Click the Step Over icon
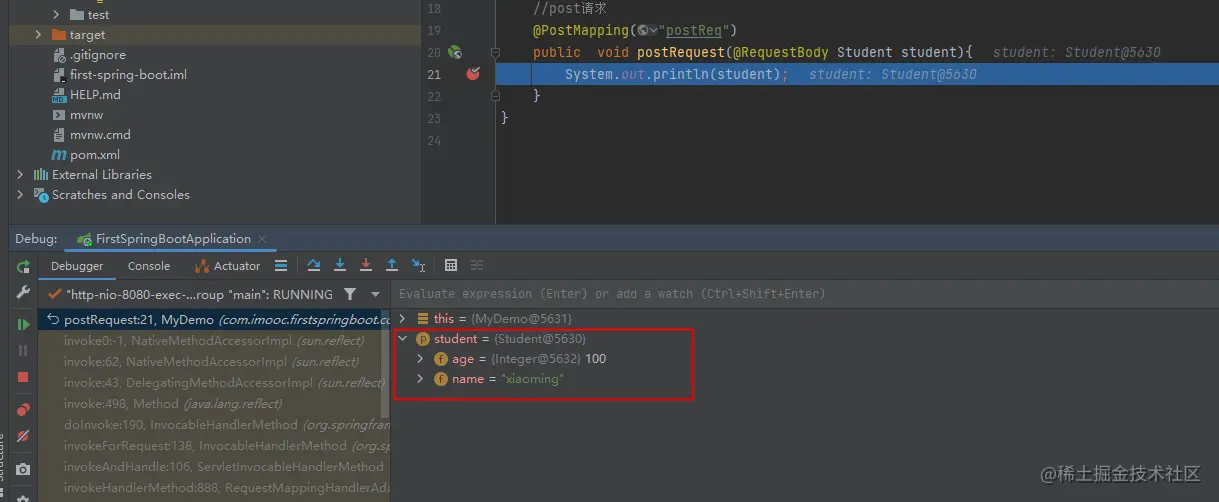The width and height of the screenshot is (1219, 502). [x=314, y=266]
